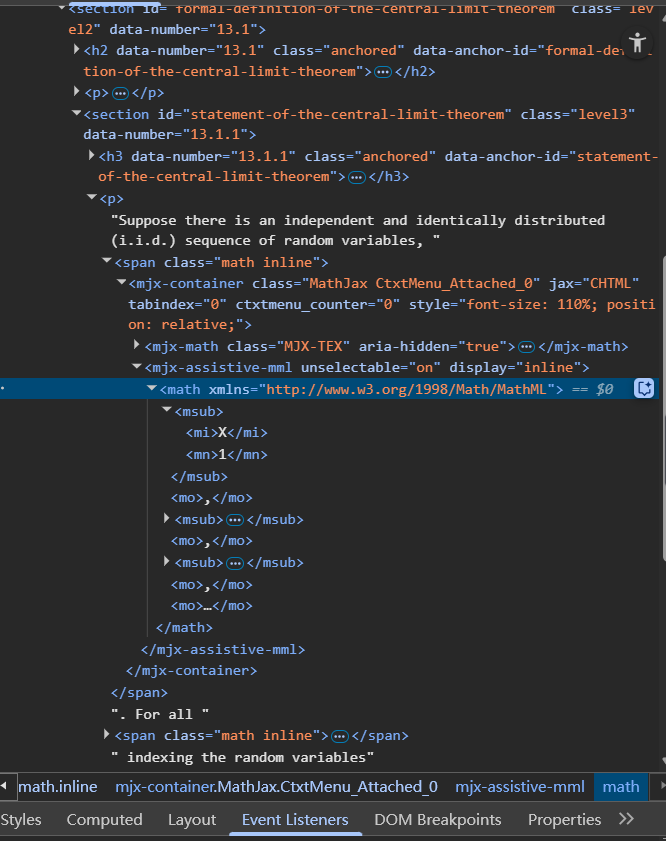Screen dimensions: 666x841
Task: Switch to the Styles tab
Action: point(21,820)
